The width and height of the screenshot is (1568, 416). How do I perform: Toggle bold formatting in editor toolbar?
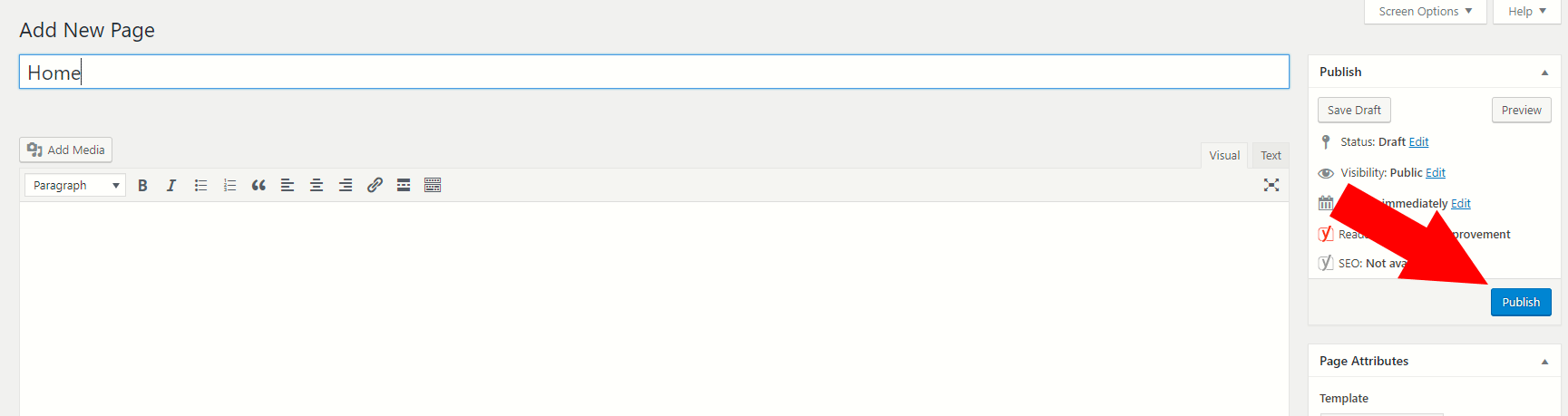point(142,185)
